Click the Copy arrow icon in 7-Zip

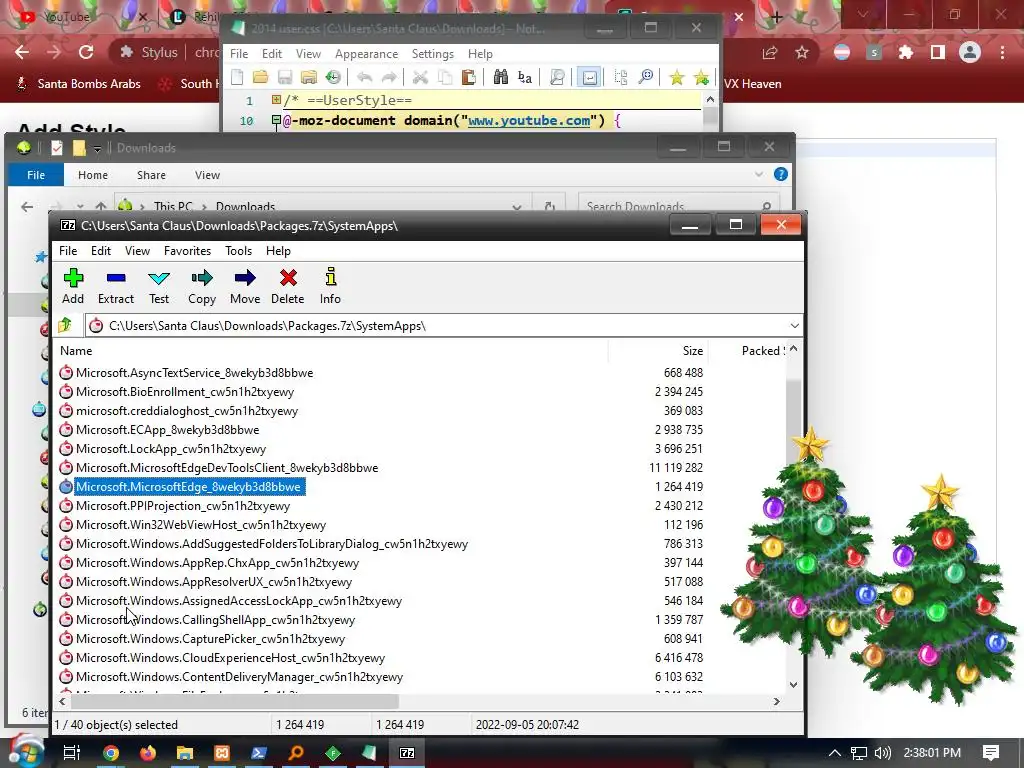click(202, 286)
